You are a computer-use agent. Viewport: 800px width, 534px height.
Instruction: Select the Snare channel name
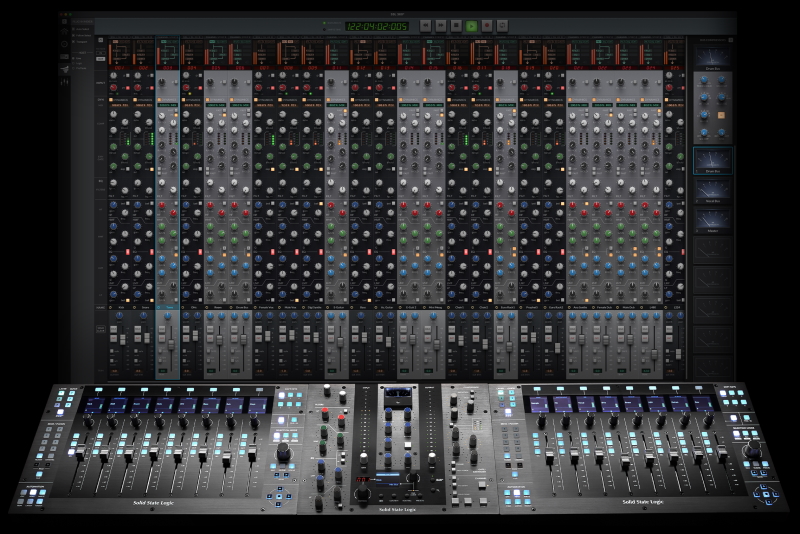click(x=145, y=308)
